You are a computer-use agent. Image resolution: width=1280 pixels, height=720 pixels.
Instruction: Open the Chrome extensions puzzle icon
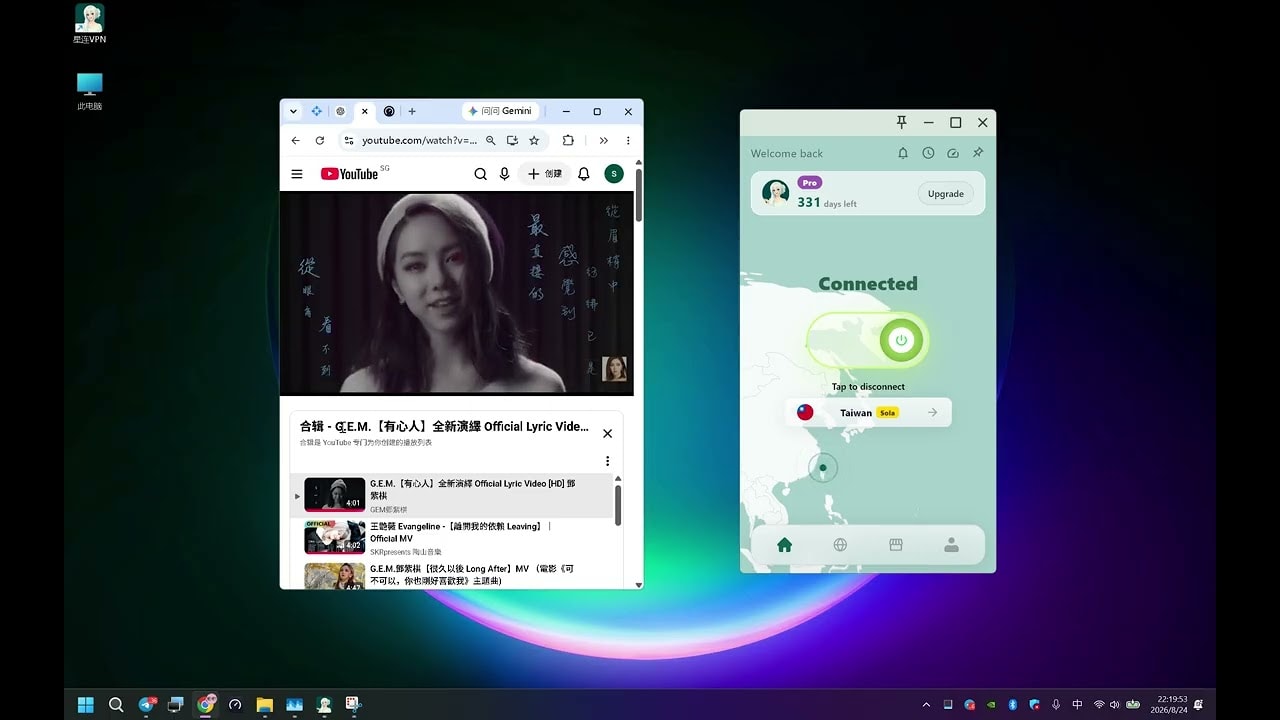pyautogui.click(x=568, y=141)
